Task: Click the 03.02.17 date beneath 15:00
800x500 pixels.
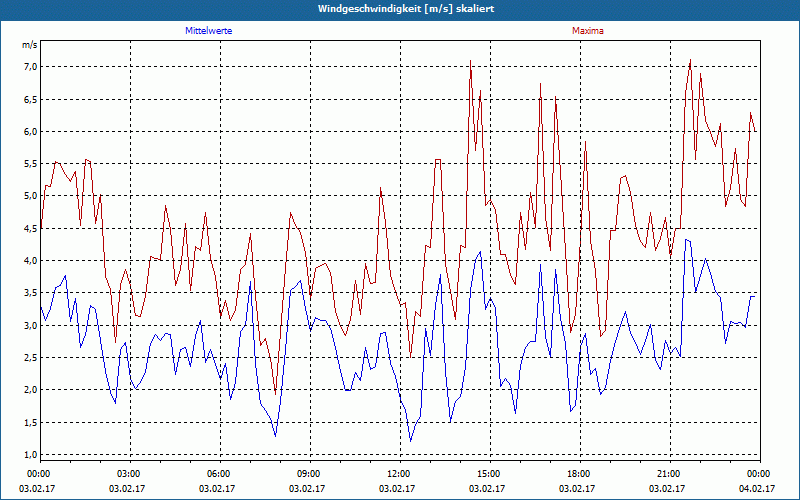Action: coord(487,488)
